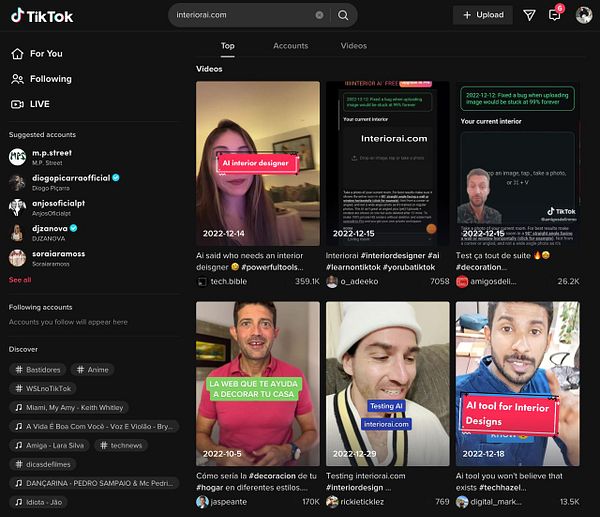Open Idiota - Jão music chip
Screen dimensions: 600x517
(x=38, y=502)
